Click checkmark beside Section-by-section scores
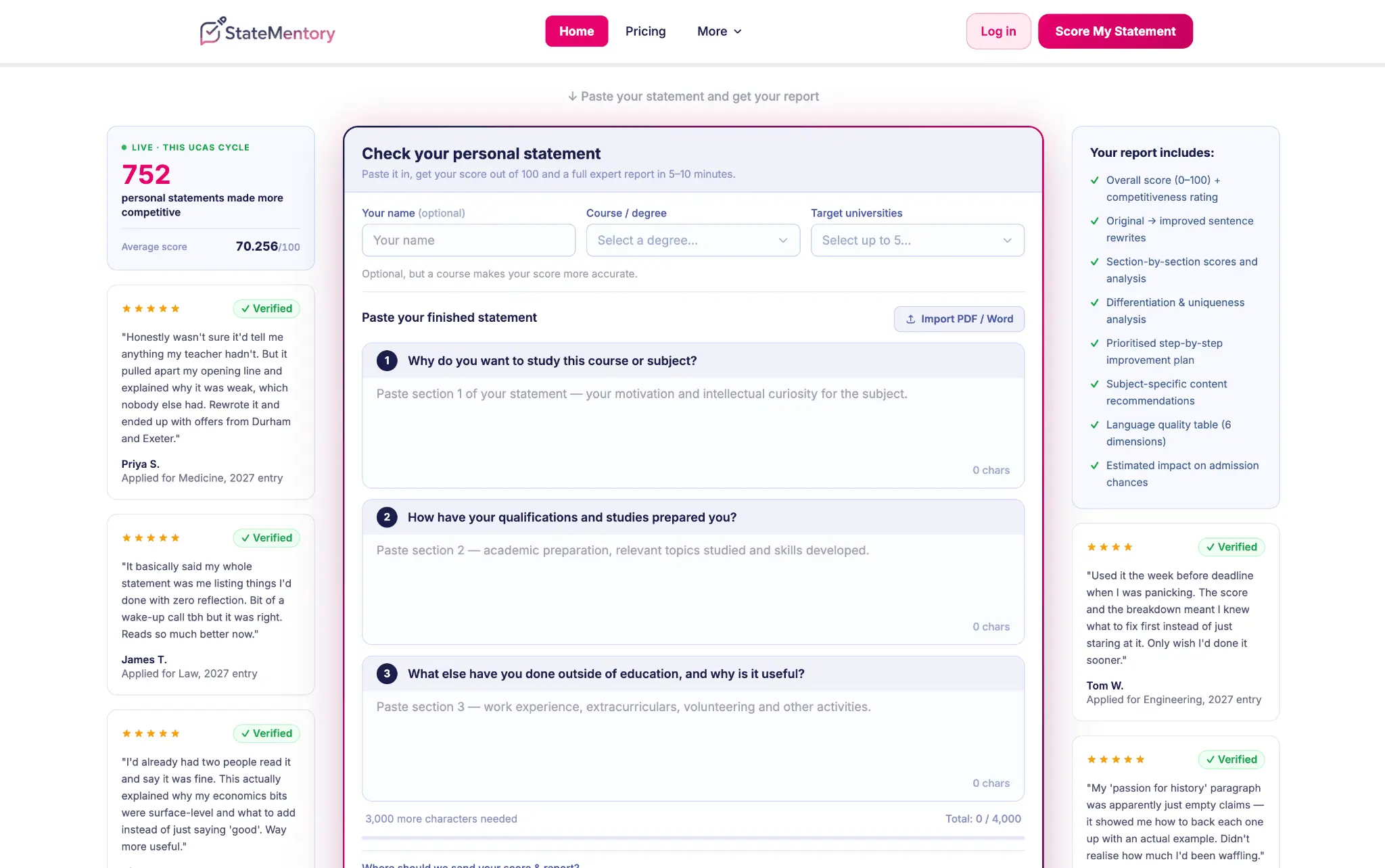This screenshot has width=1385, height=868. (x=1095, y=262)
